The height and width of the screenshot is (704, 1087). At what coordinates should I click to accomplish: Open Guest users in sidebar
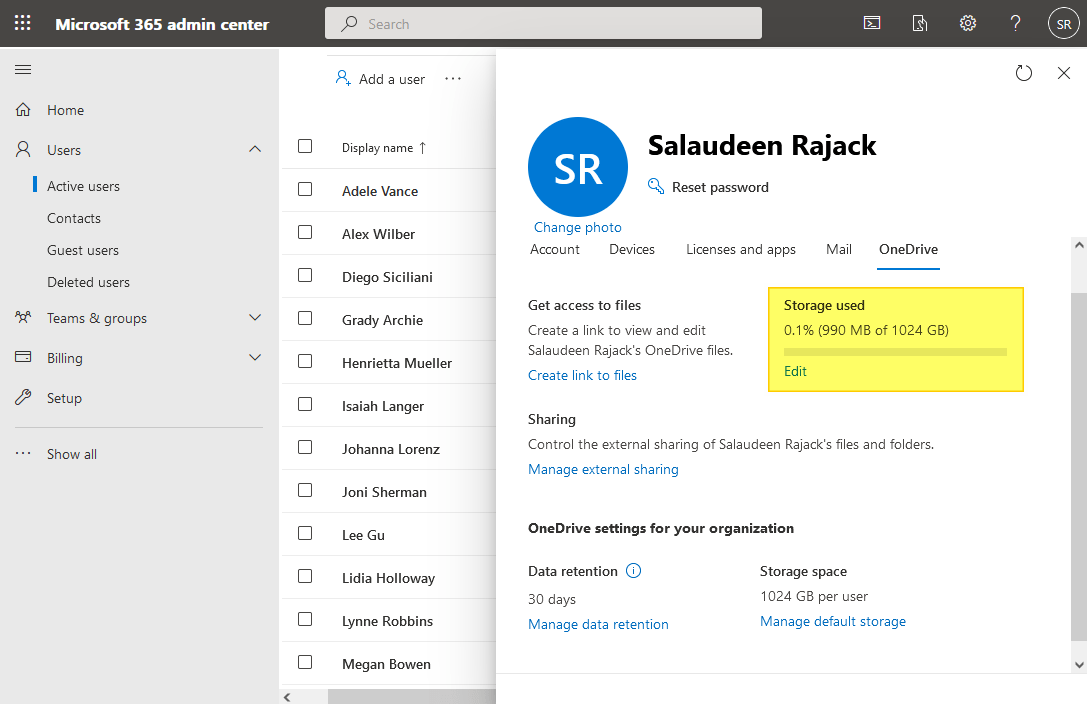pos(82,250)
